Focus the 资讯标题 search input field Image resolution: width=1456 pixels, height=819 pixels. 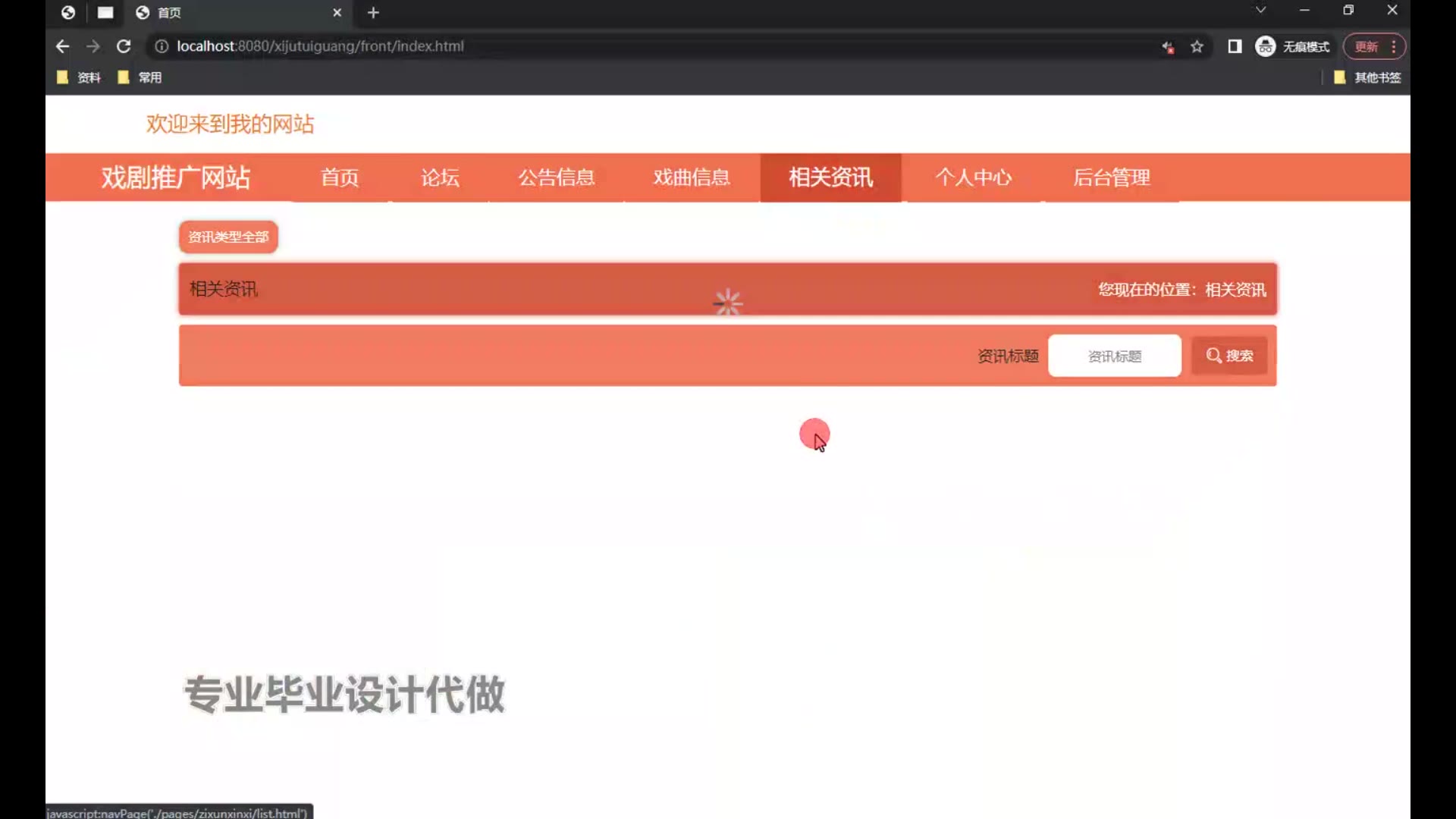pos(1114,356)
